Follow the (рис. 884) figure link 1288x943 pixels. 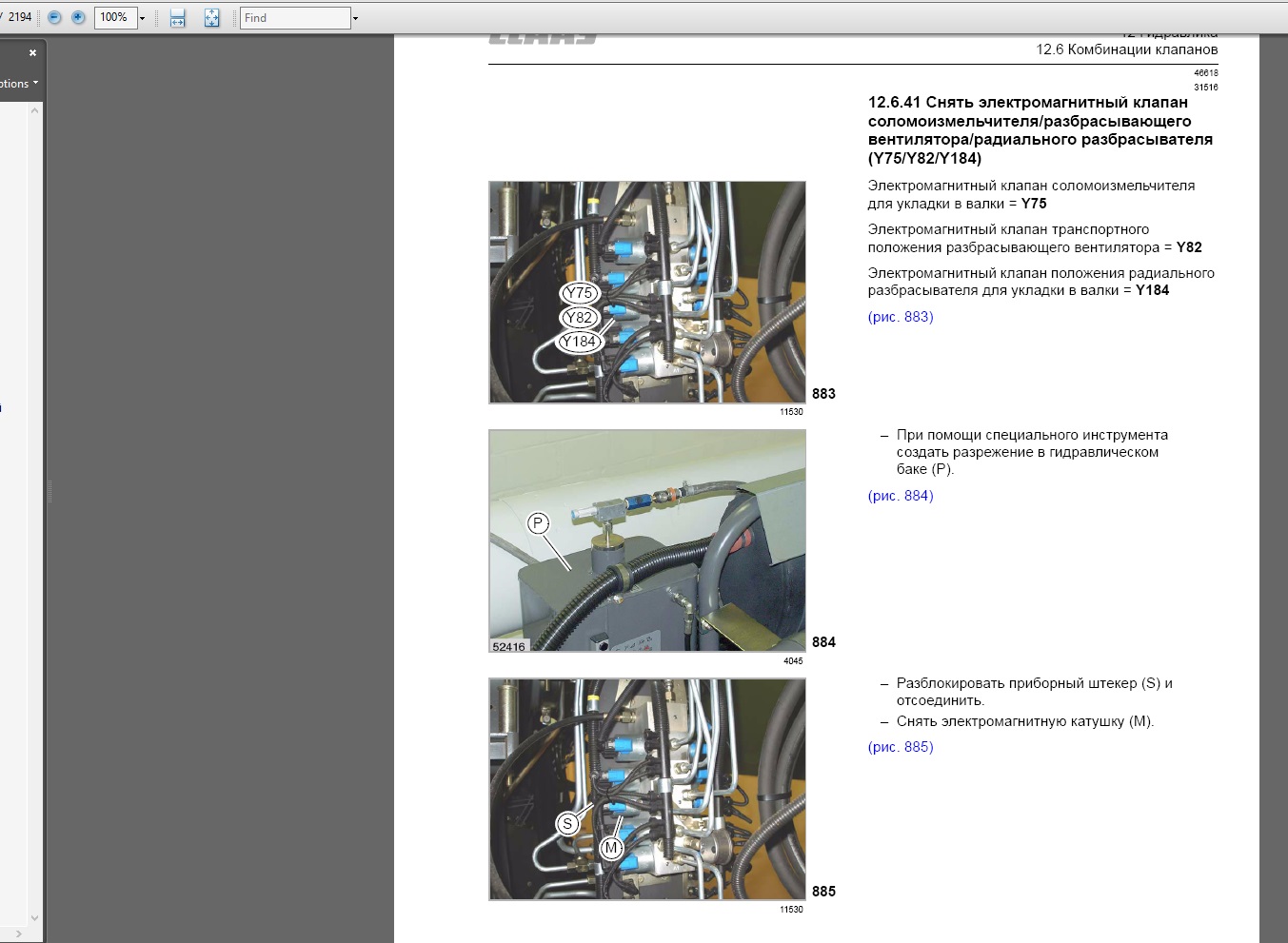click(901, 496)
